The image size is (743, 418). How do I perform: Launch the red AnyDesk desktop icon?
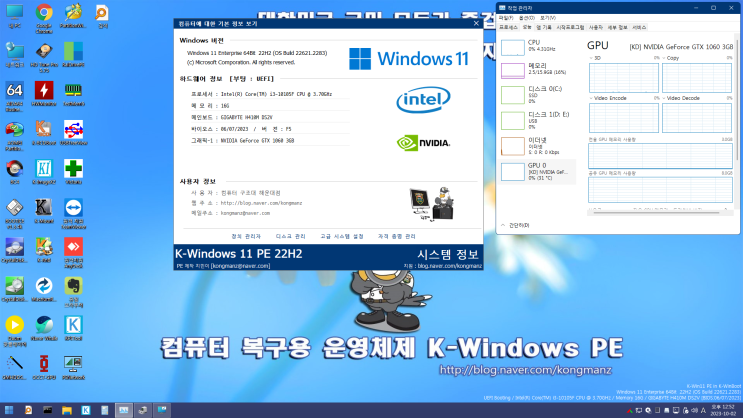pyautogui.click(x=73, y=253)
